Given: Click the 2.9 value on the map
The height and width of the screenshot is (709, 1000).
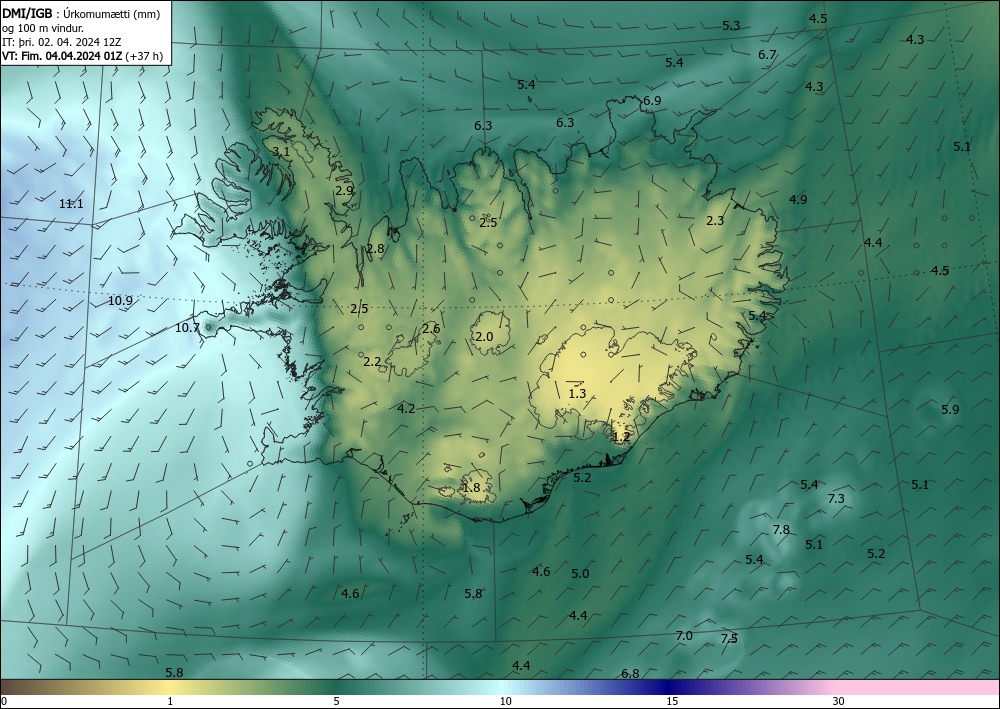Looking at the screenshot, I should (x=344, y=190).
